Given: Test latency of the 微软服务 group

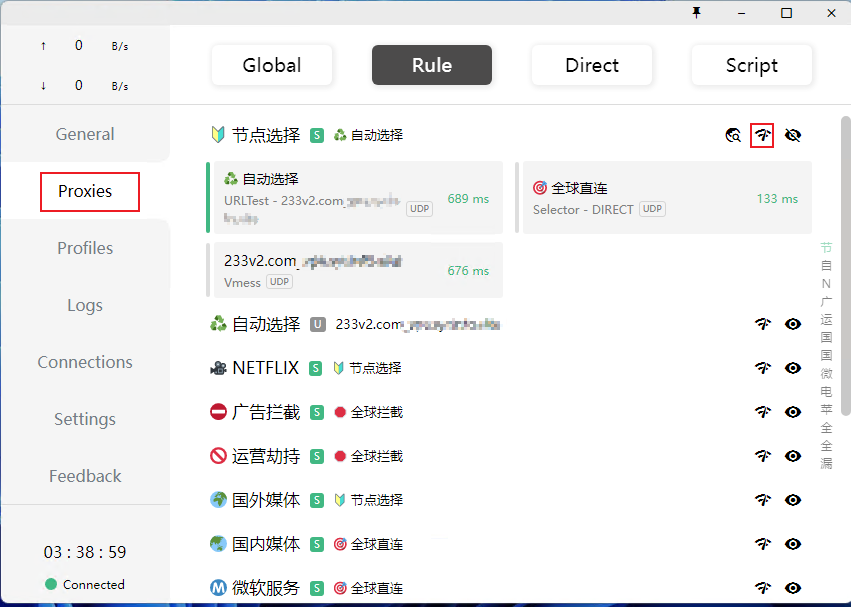Looking at the screenshot, I should click(x=763, y=587).
